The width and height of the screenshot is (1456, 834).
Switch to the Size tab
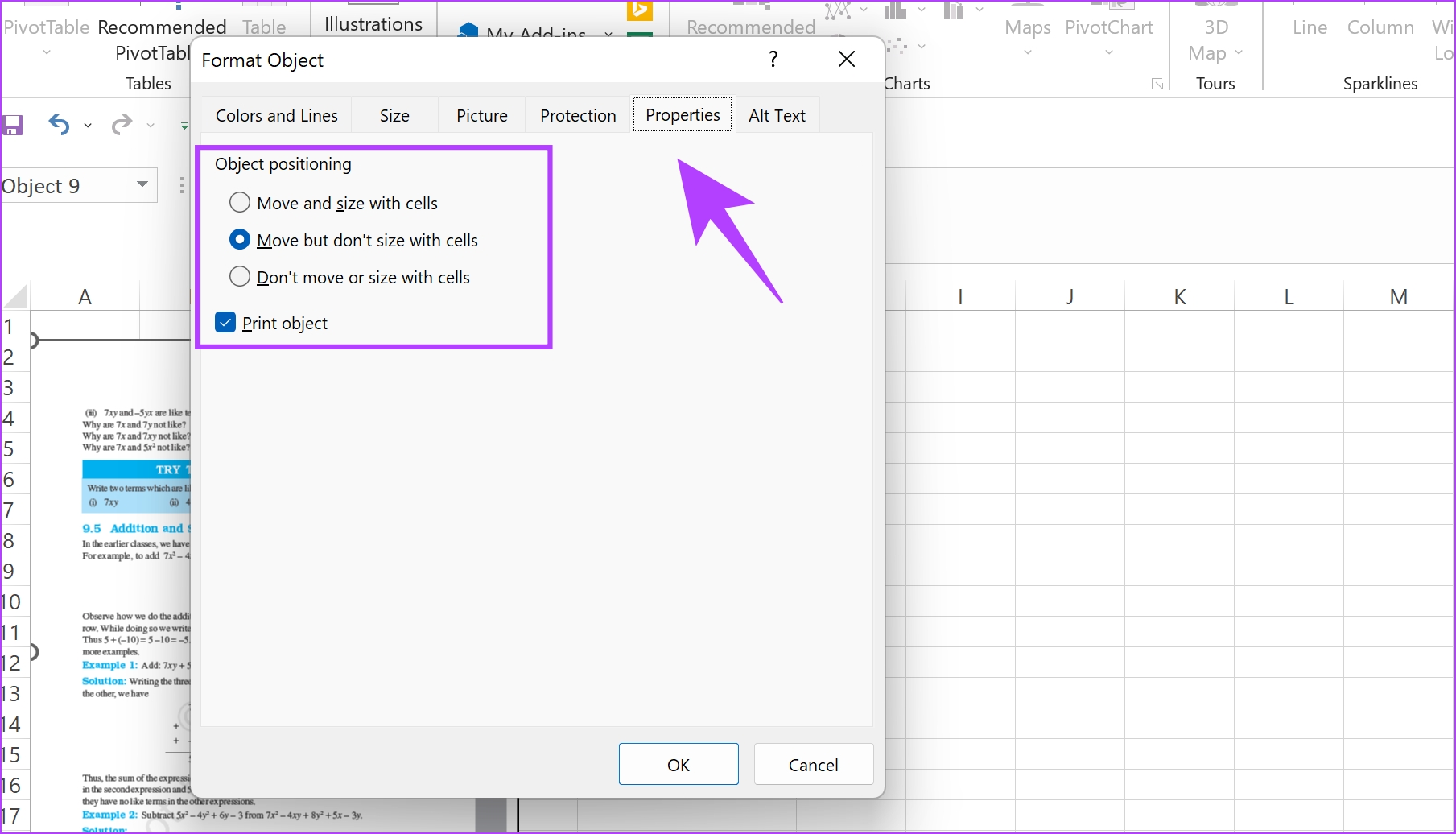(x=394, y=115)
